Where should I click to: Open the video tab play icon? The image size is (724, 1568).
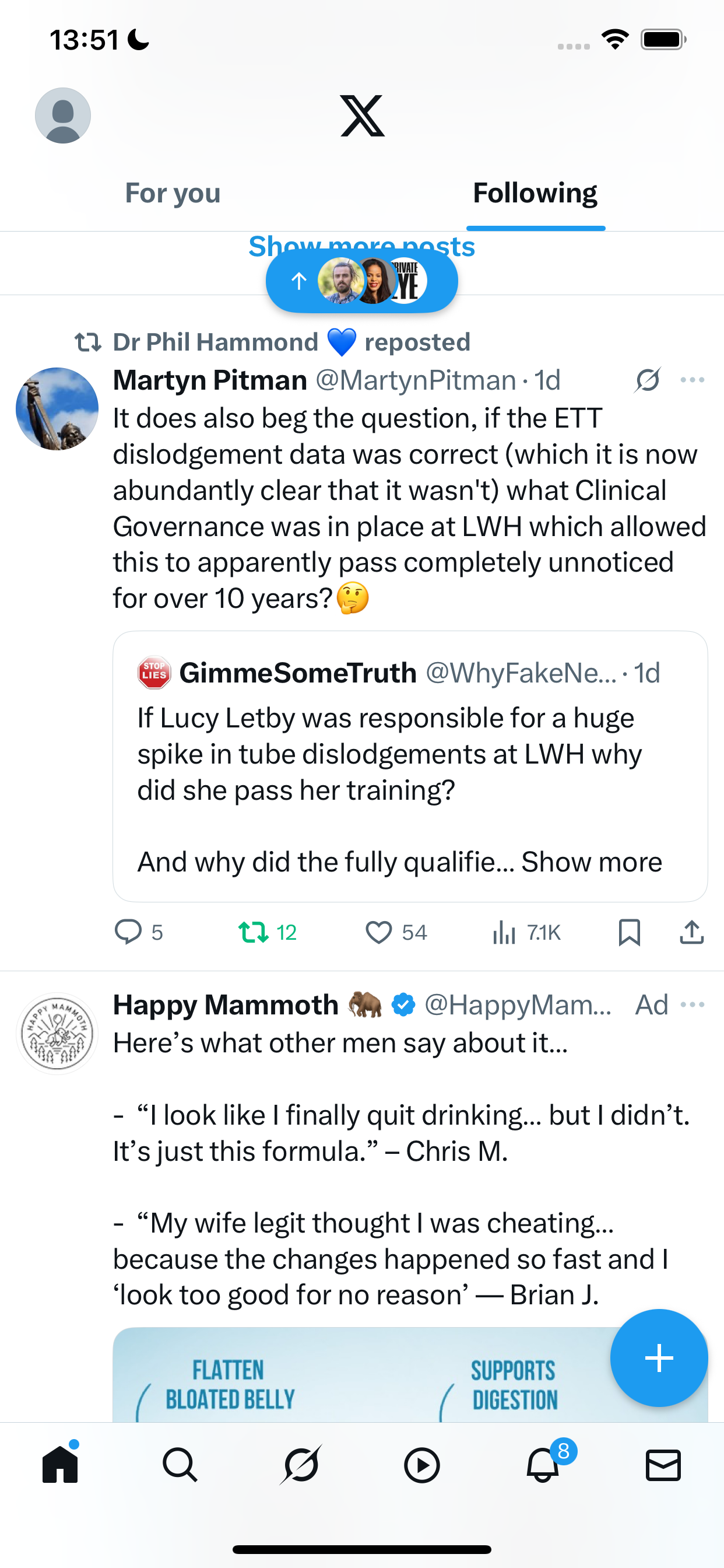421,1465
